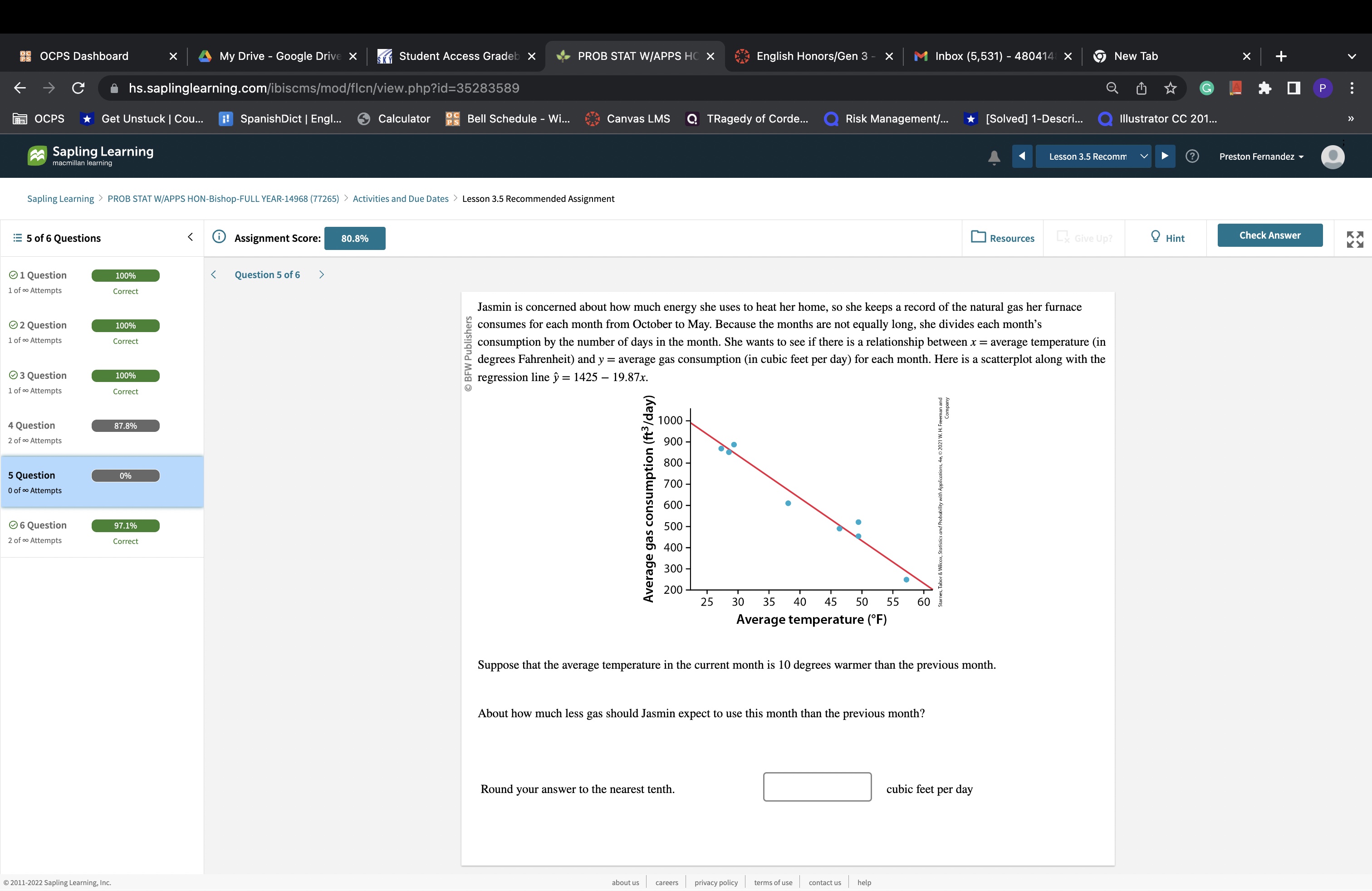The width and height of the screenshot is (1372, 891).
Task: Collapse the questions sidebar with the chevron
Action: pos(190,237)
